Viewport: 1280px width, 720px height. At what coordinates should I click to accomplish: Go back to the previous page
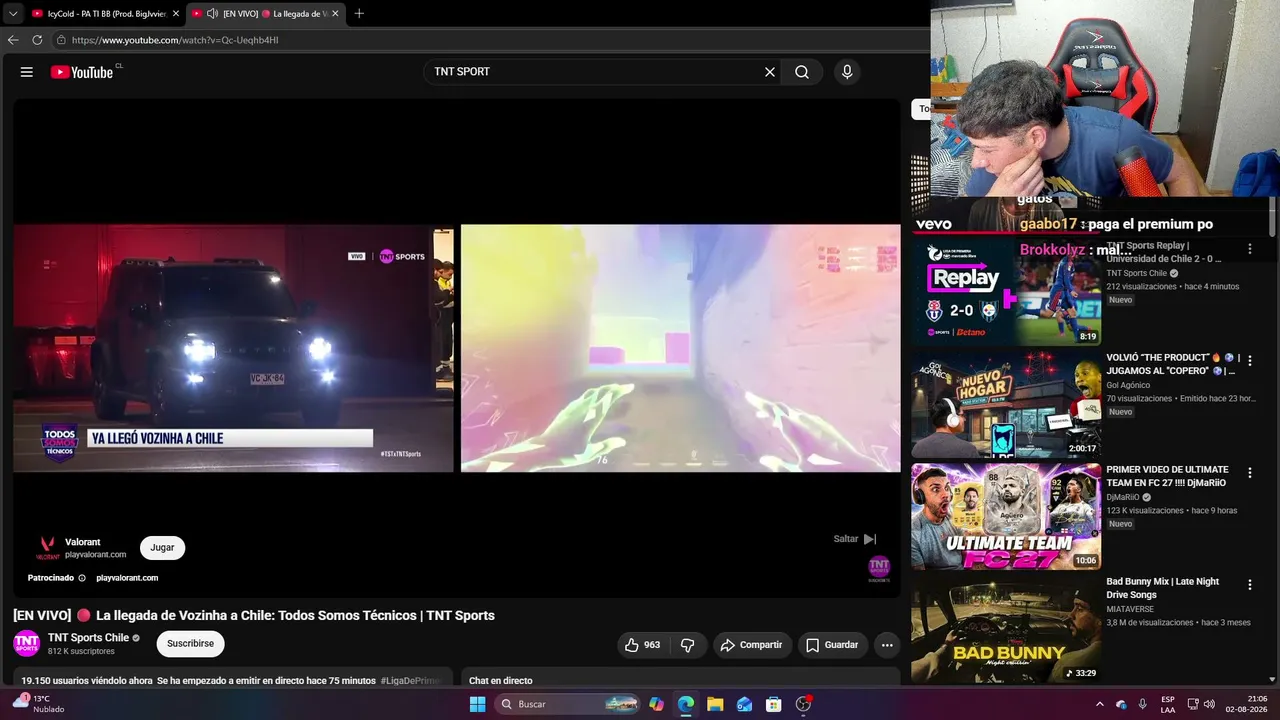(13, 40)
